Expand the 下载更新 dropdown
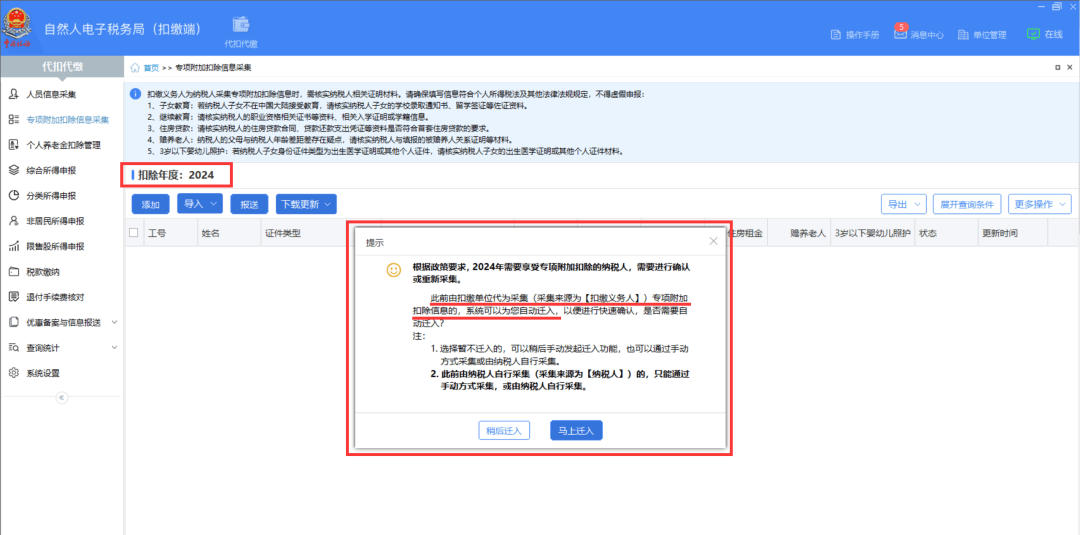1080x535 pixels. coord(306,204)
